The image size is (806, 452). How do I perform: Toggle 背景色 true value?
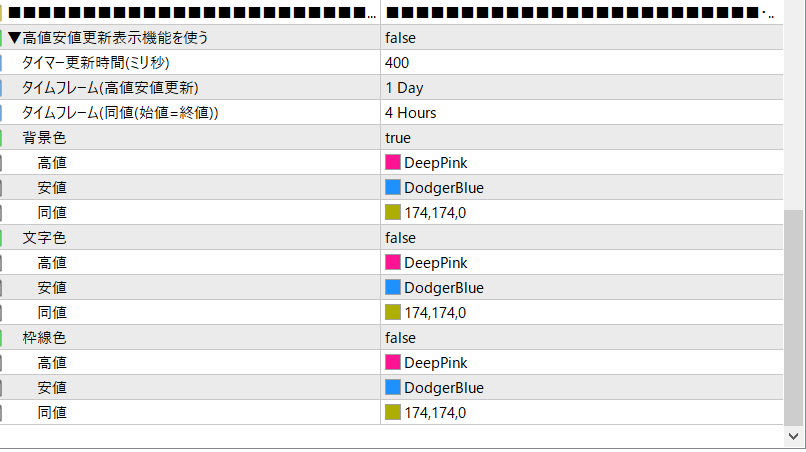[x=580, y=138]
